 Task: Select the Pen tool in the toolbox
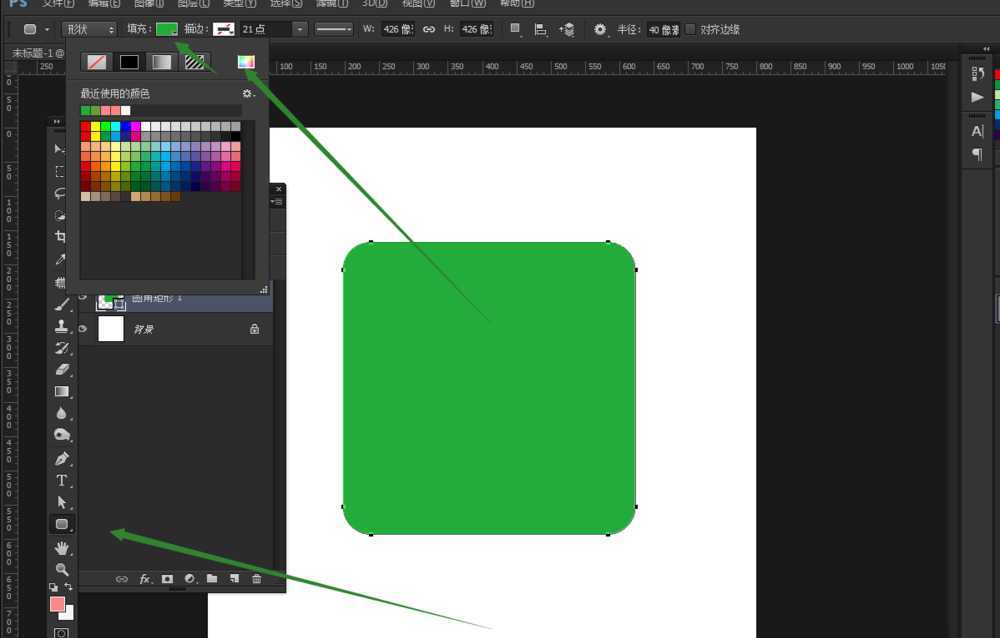(61, 458)
